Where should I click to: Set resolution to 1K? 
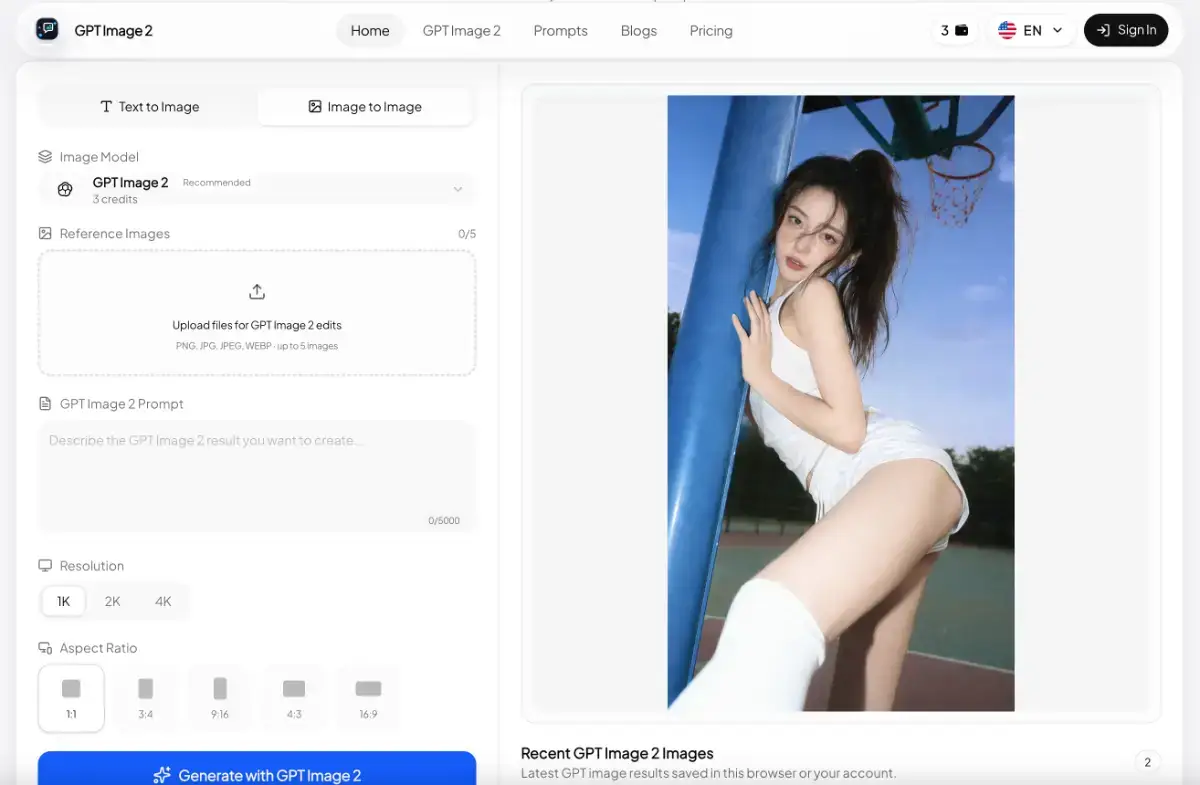63,601
